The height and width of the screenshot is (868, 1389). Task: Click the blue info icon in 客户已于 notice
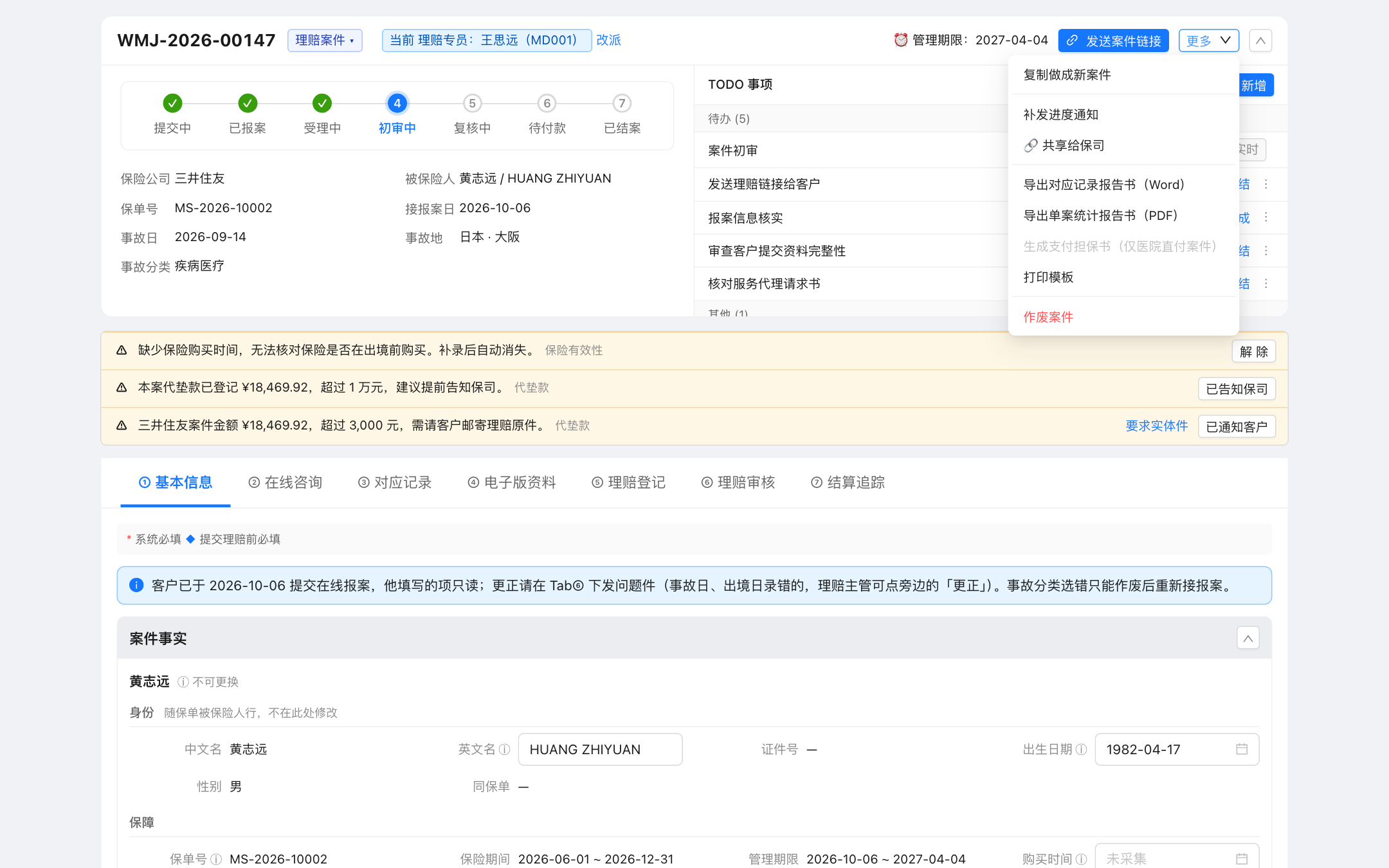pyautogui.click(x=136, y=585)
